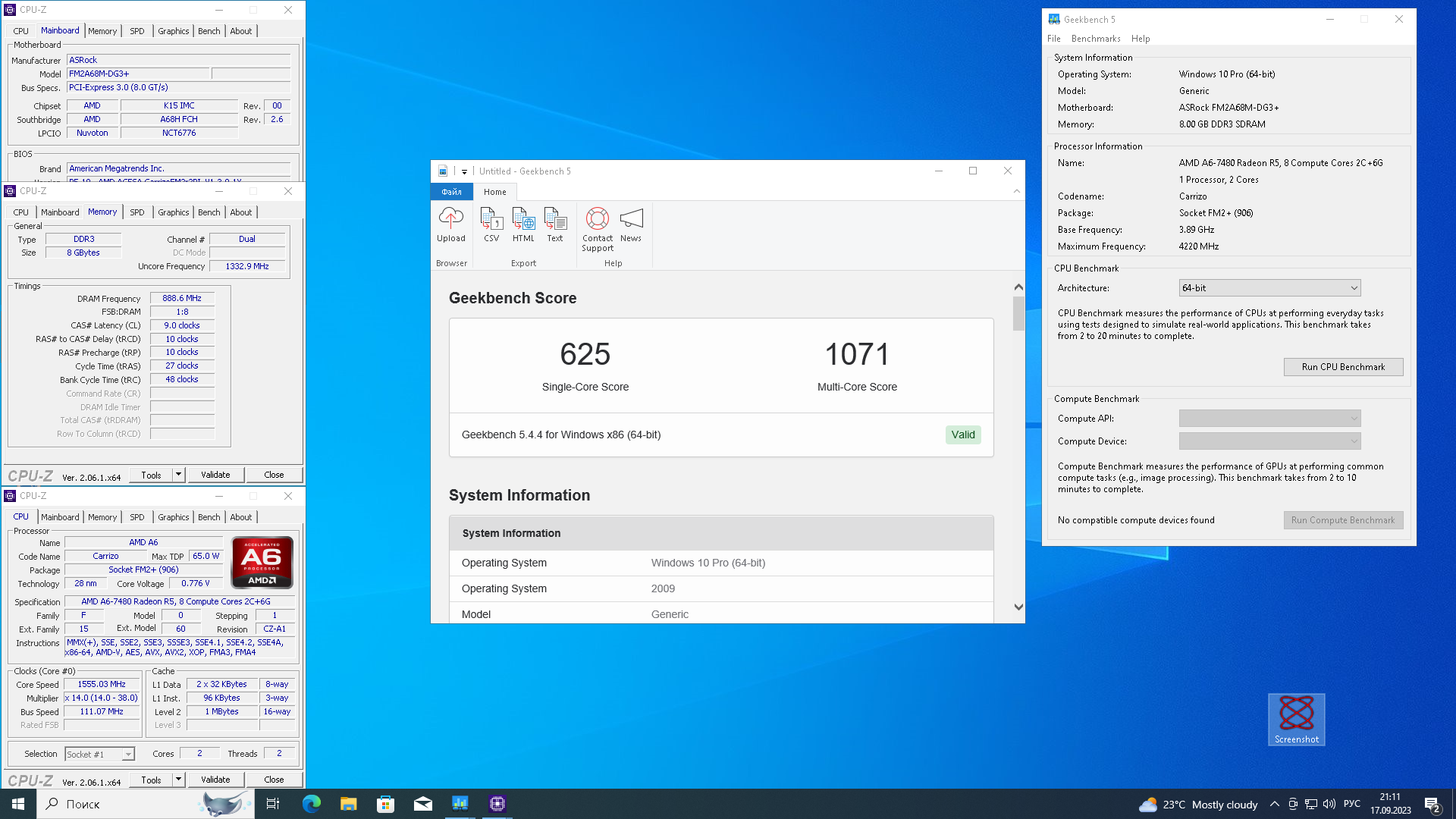Click the AMD A6 processor logo
1456x819 pixels.
click(262, 563)
